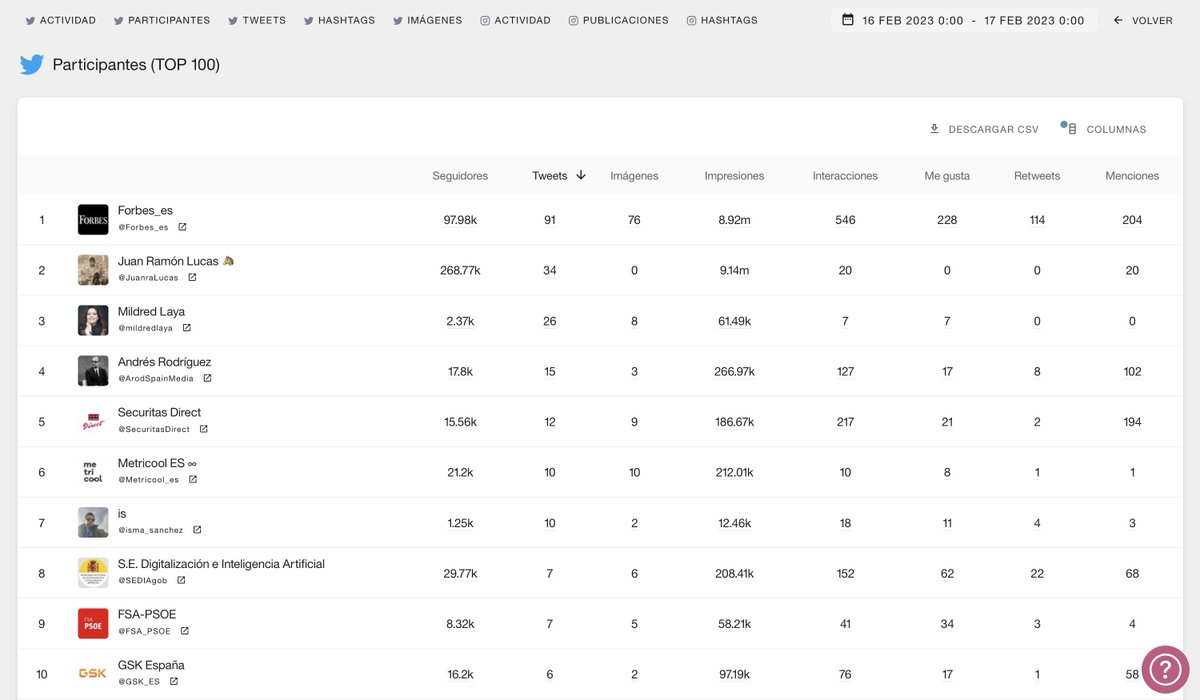Download the CSV with Descargar CSV
This screenshot has height=700, width=1200.
984,129
